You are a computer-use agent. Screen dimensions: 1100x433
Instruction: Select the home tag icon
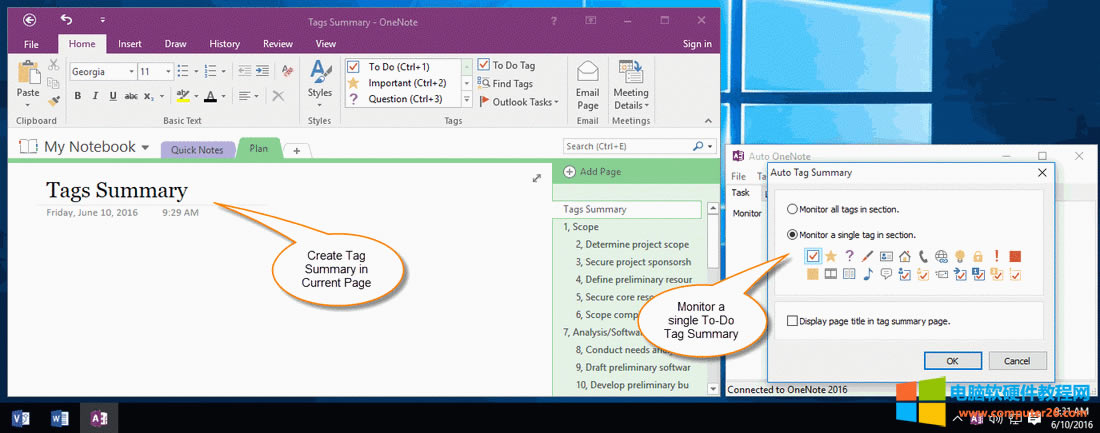904,256
